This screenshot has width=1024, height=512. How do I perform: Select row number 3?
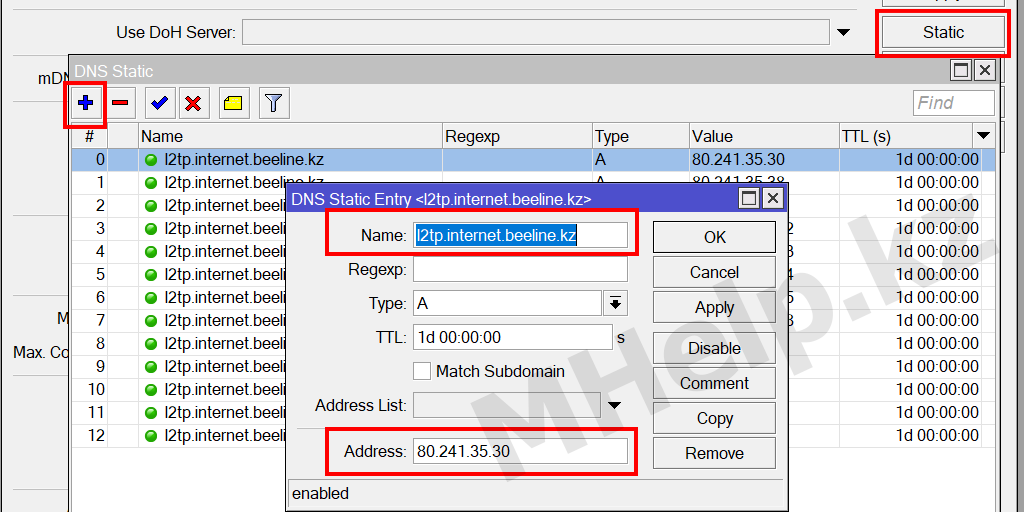100,229
